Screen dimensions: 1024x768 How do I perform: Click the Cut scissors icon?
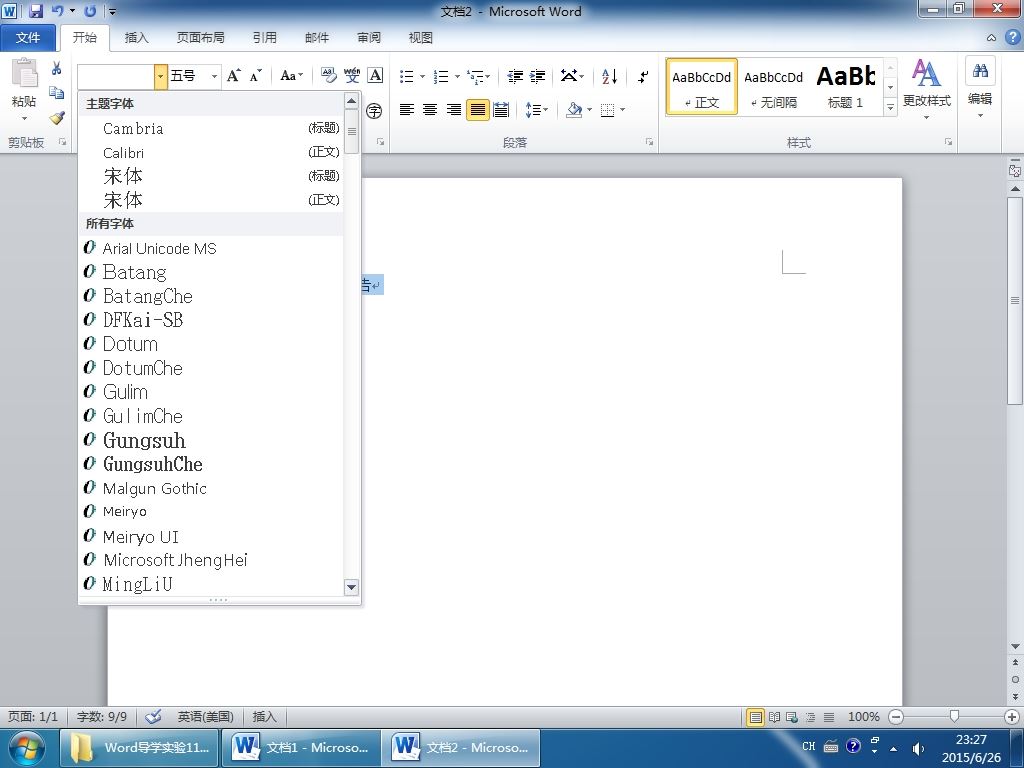click(x=57, y=69)
